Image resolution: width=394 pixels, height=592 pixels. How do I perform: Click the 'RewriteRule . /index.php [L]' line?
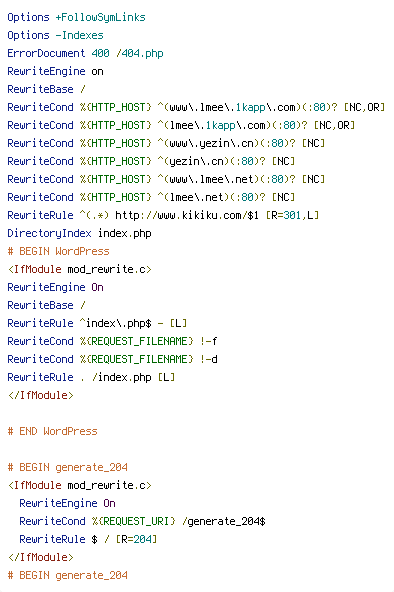tap(91, 377)
